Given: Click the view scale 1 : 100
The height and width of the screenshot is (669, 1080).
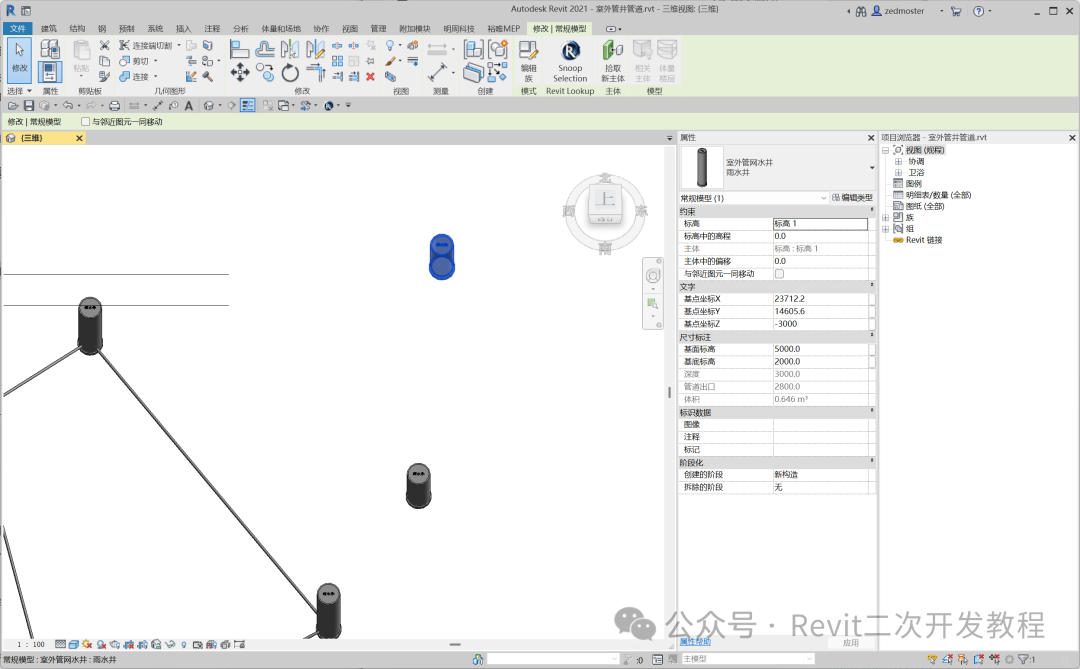Looking at the screenshot, I should tap(30, 644).
